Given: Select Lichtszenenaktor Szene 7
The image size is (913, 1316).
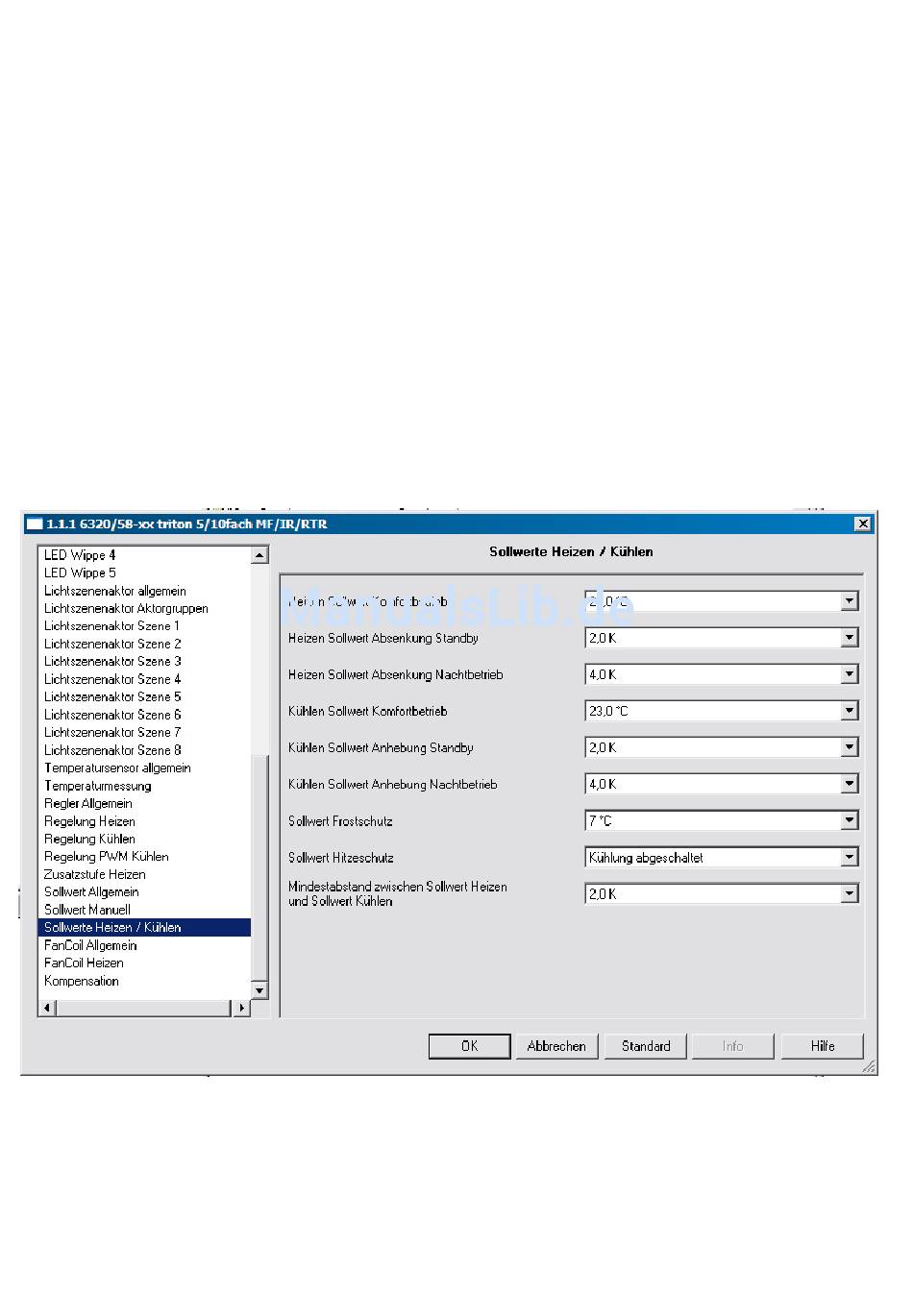Looking at the screenshot, I should click(112, 732).
